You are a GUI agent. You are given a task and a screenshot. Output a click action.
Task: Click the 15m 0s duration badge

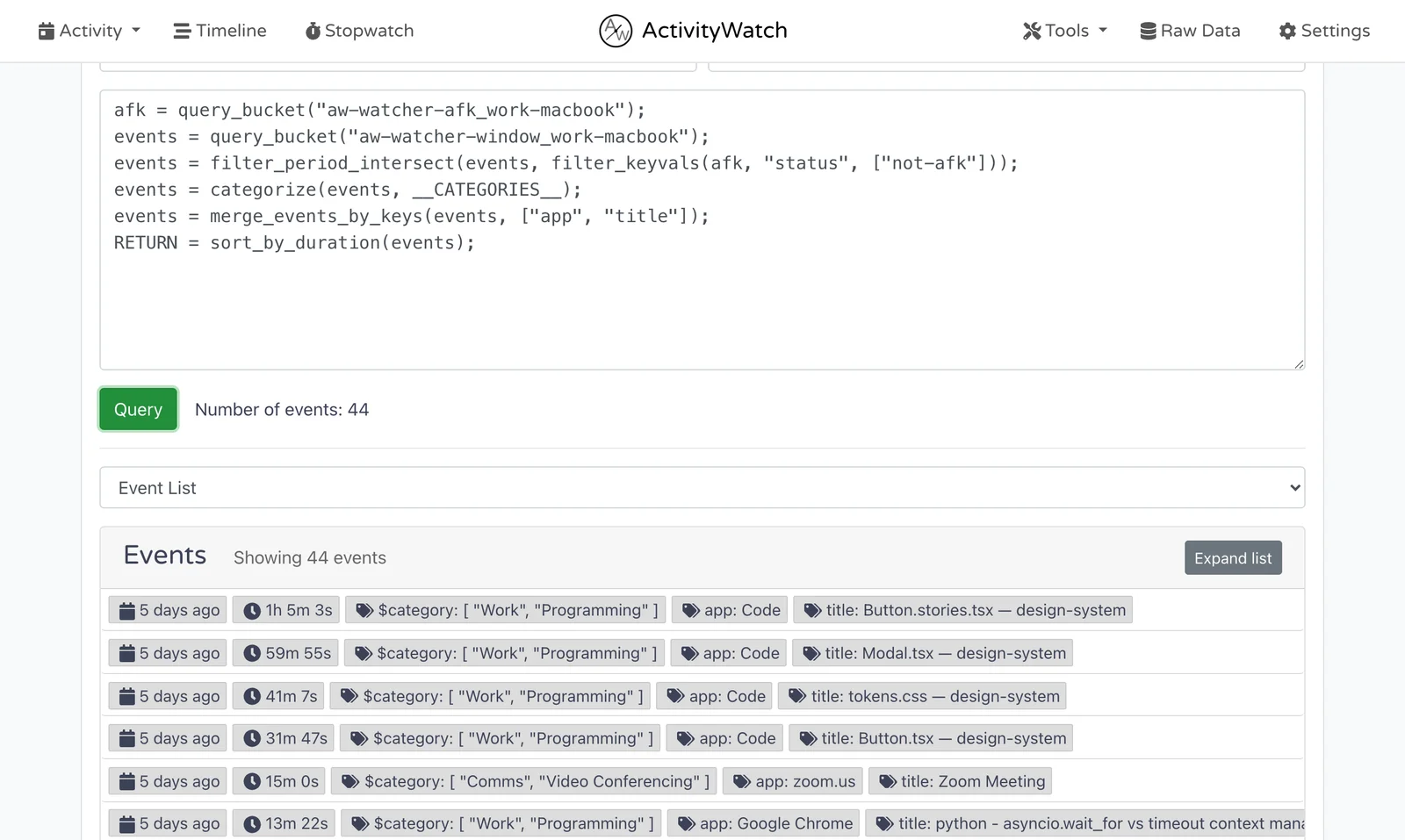point(279,781)
